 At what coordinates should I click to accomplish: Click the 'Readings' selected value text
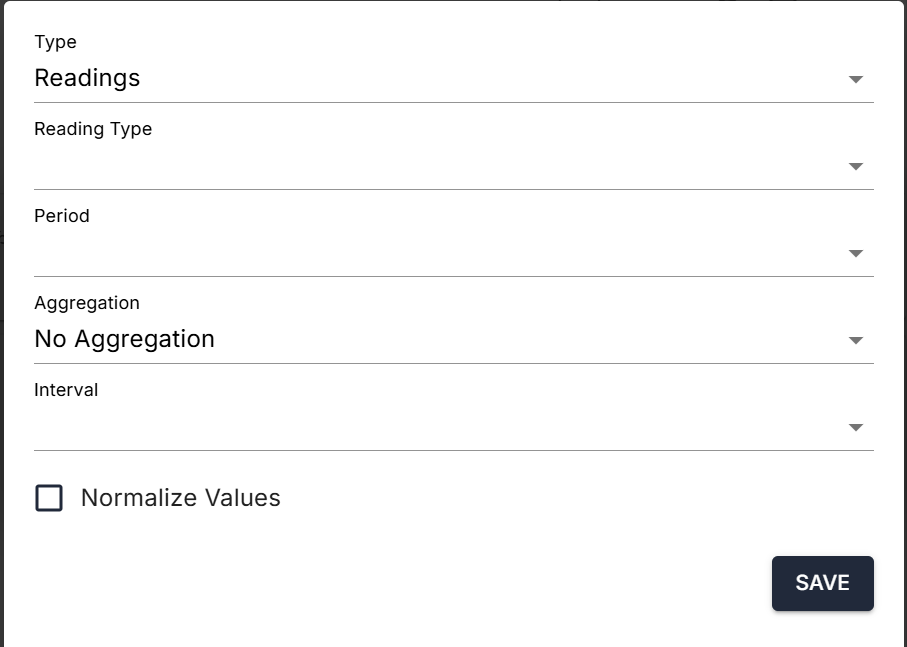click(87, 78)
